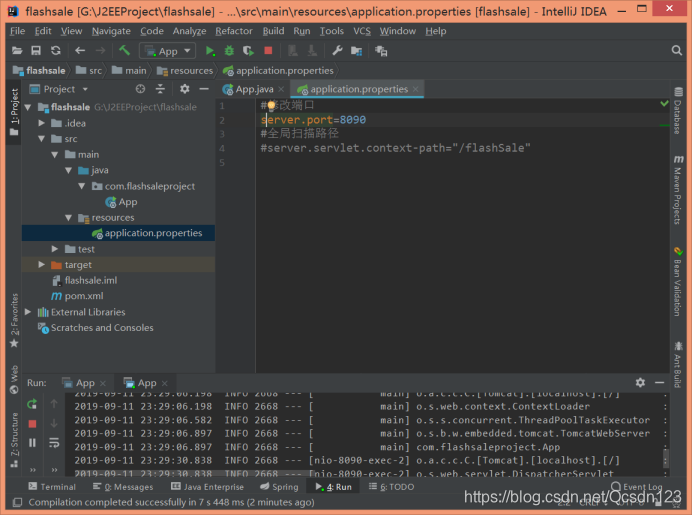Pause output in the Run panel
Viewport: 692px width, 516px height.
[32, 443]
